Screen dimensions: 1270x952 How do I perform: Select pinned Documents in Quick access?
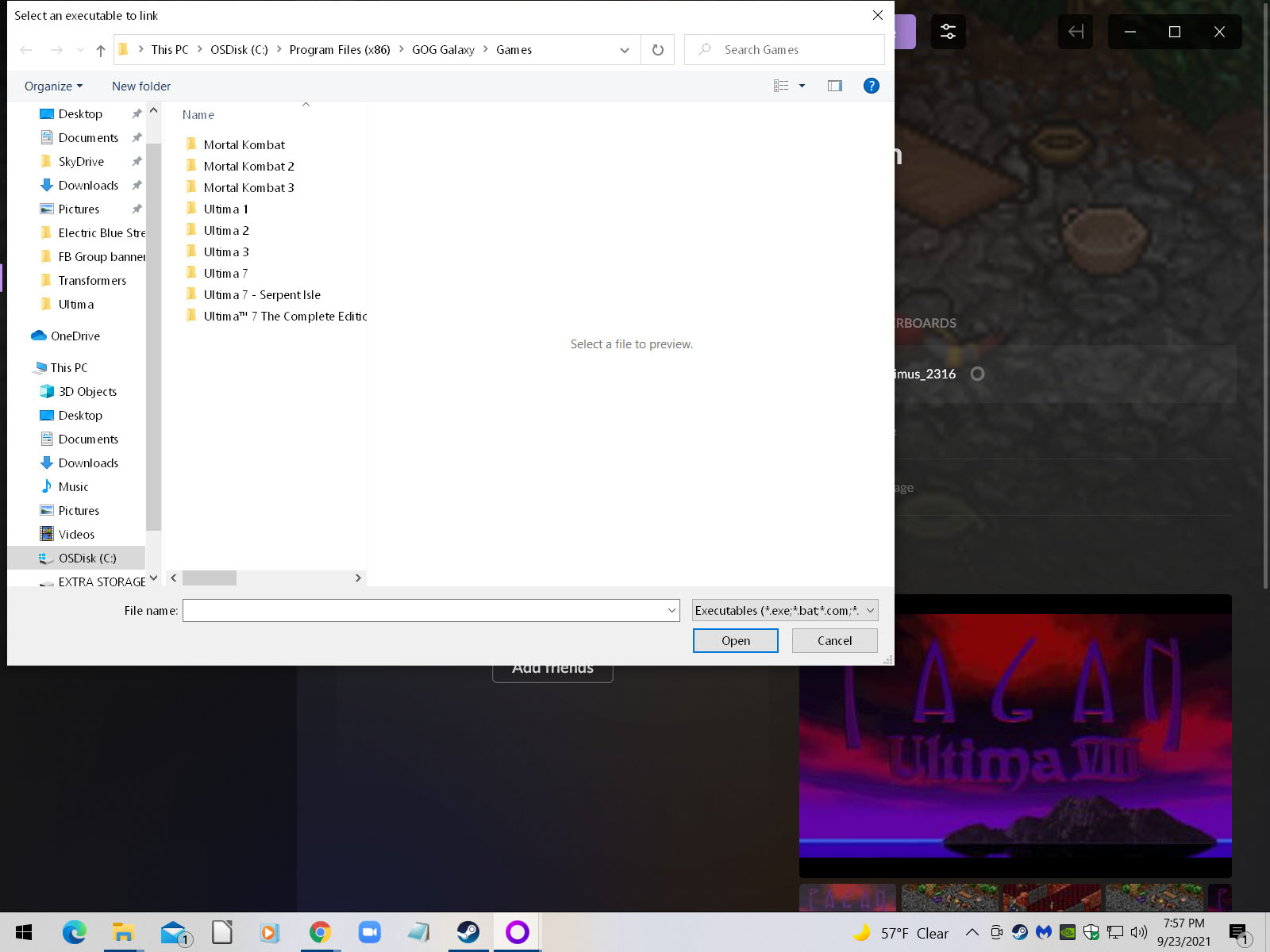pyautogui.click(x=88, y=137)
